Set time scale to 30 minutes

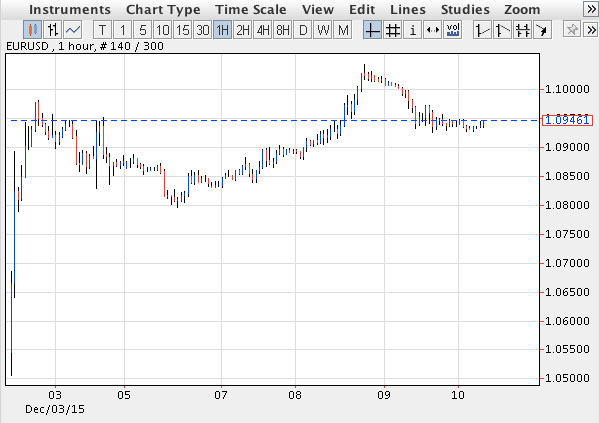pyautogui.click(x=202, y=30)
